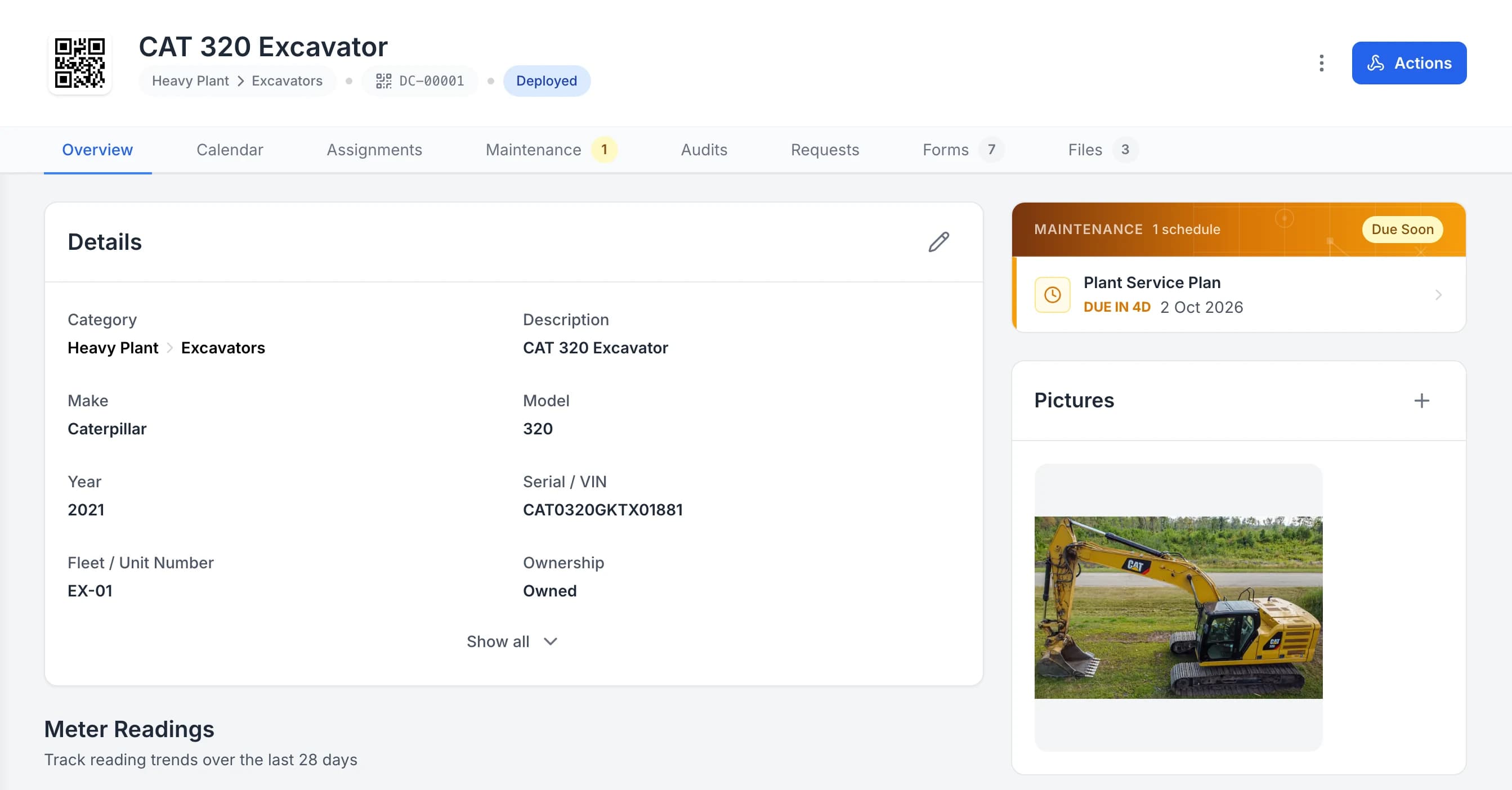Click Heavy Plant under Category in Details

click(113, 348)
